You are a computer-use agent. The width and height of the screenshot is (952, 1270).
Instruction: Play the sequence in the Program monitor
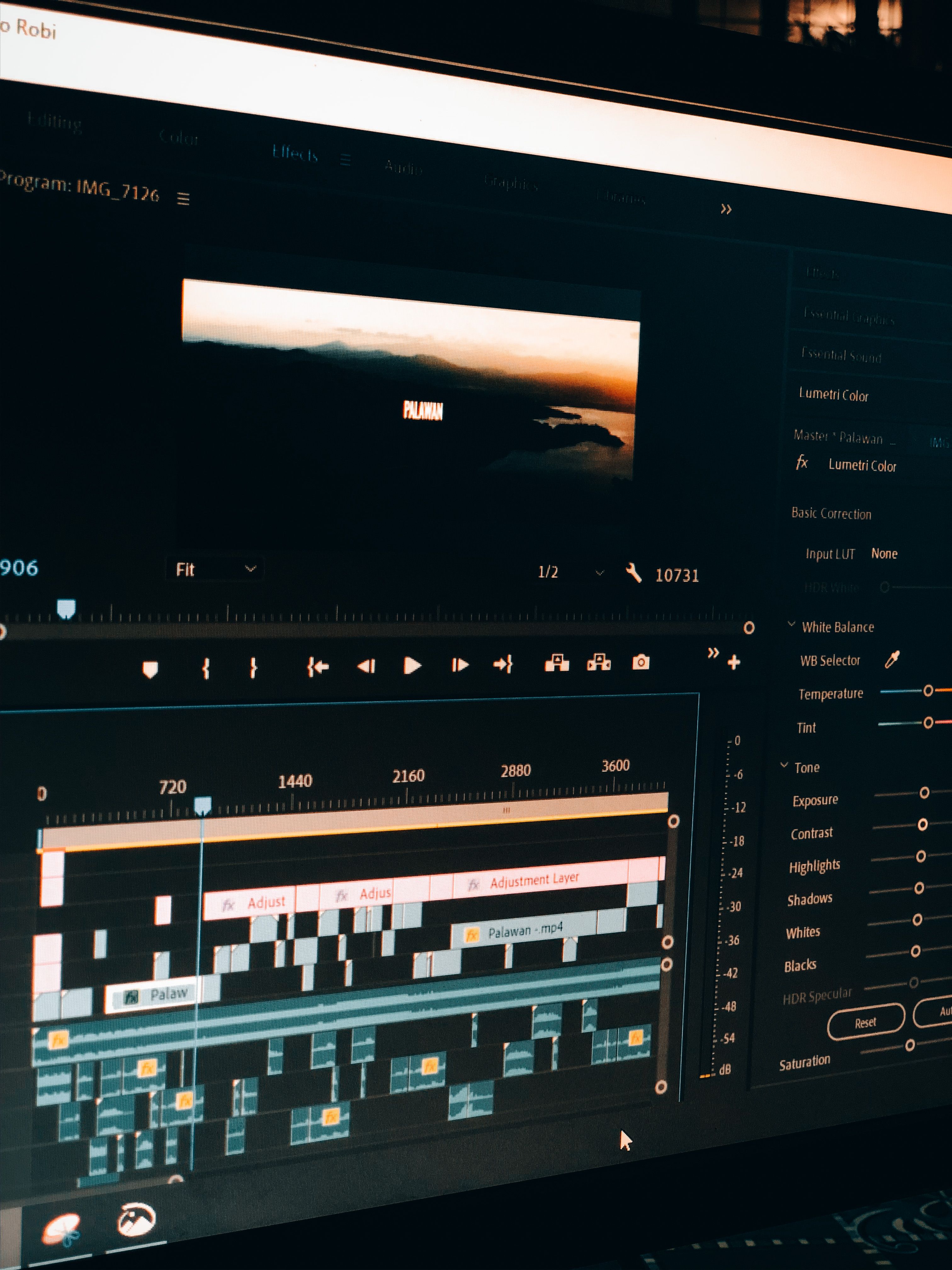412,666
